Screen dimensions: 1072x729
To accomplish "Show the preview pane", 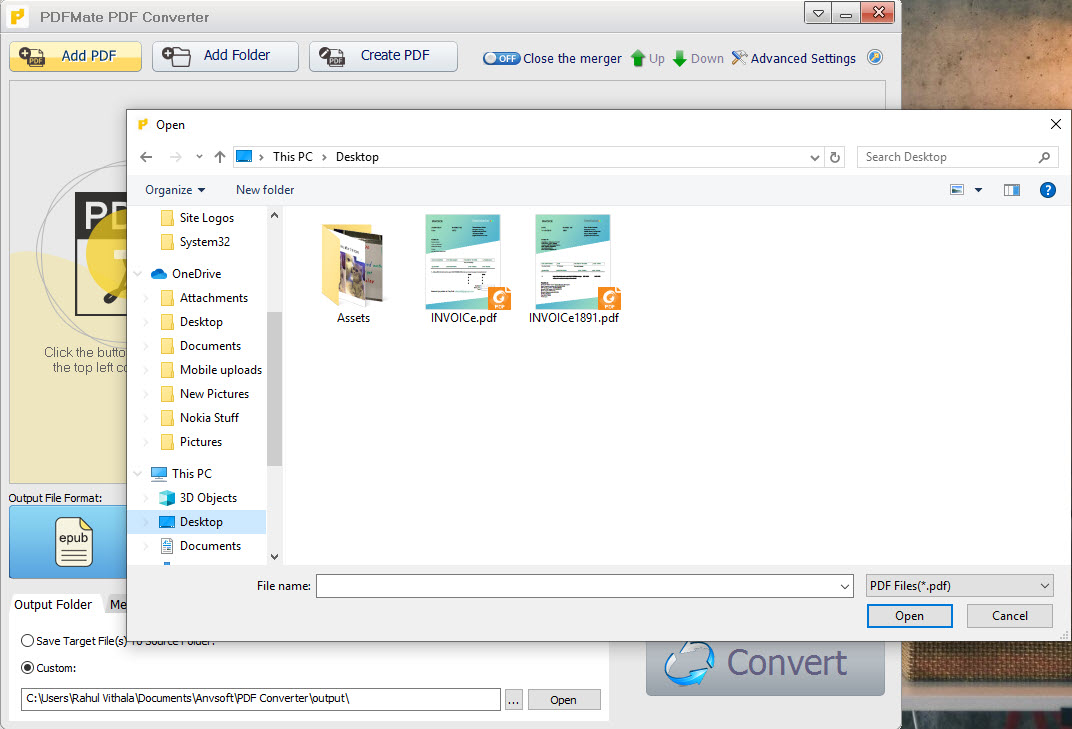I will (x=1012, y=190).
